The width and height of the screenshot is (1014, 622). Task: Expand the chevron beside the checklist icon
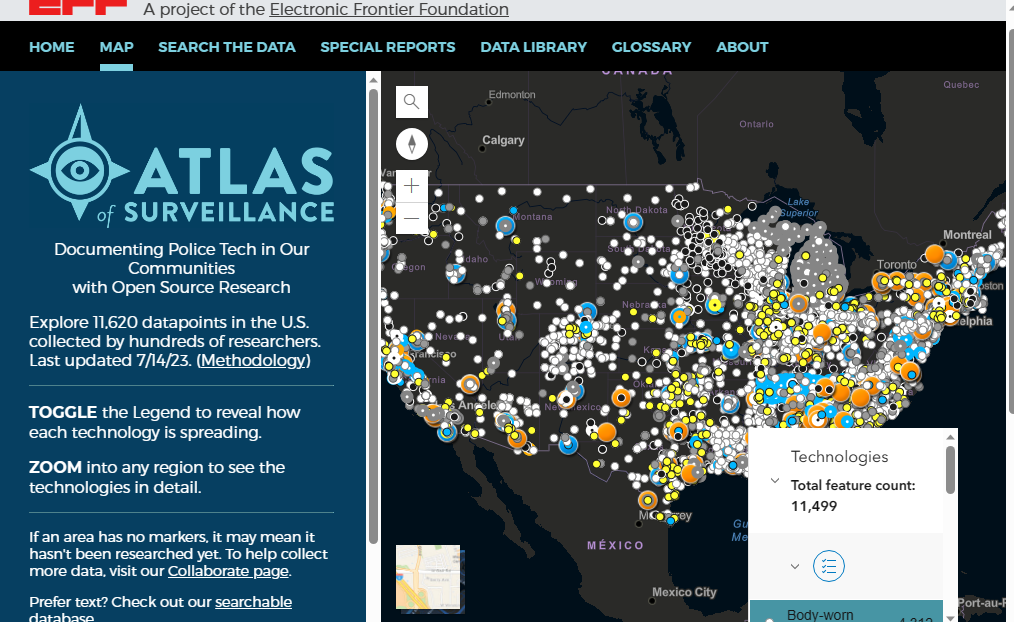[x=795, y=566]
